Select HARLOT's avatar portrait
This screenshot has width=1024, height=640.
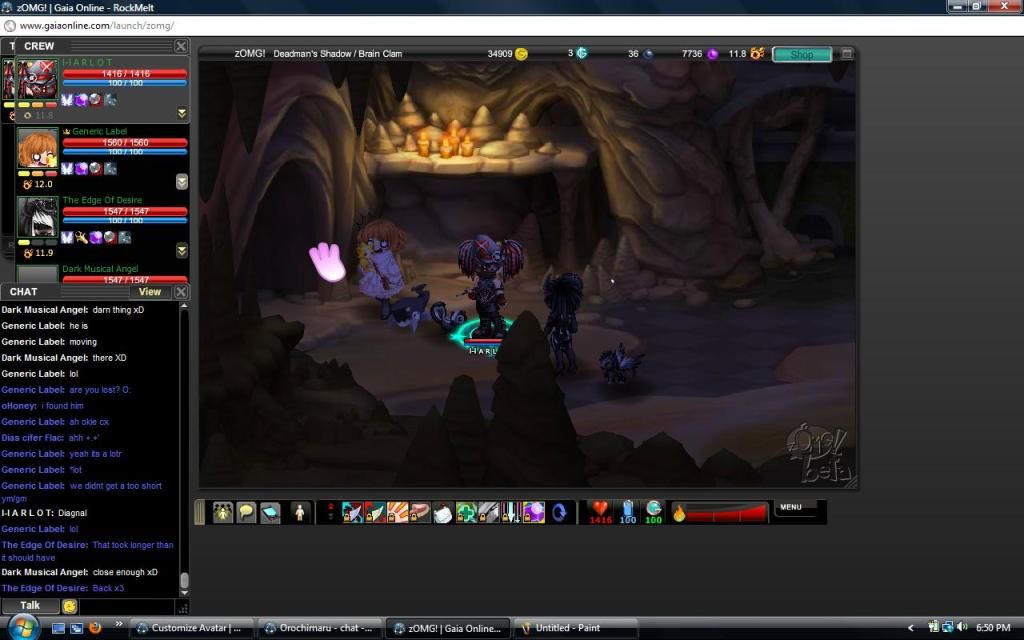[x=37, y=80]
